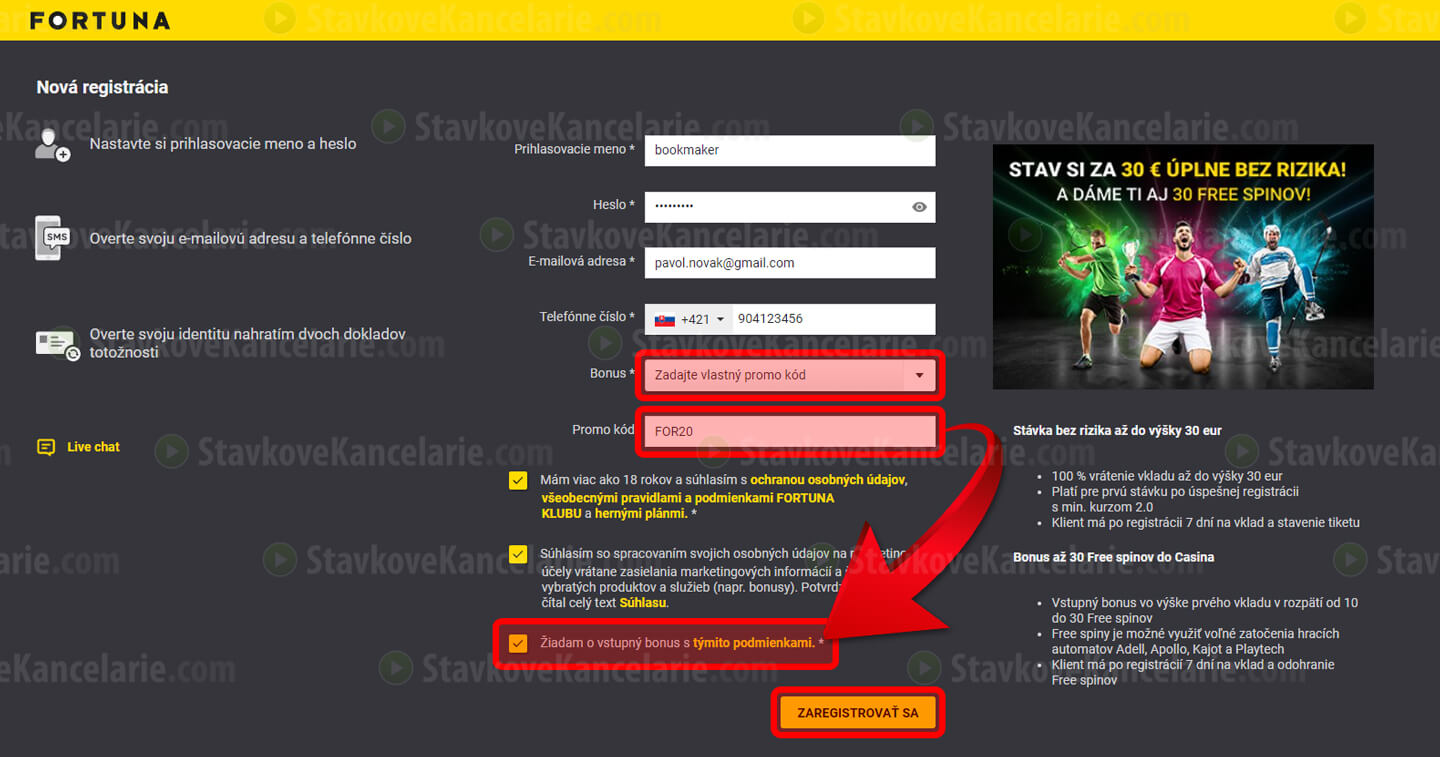
Task: Click the SMS phone verification icon
Action: click(x=53, y=238)
